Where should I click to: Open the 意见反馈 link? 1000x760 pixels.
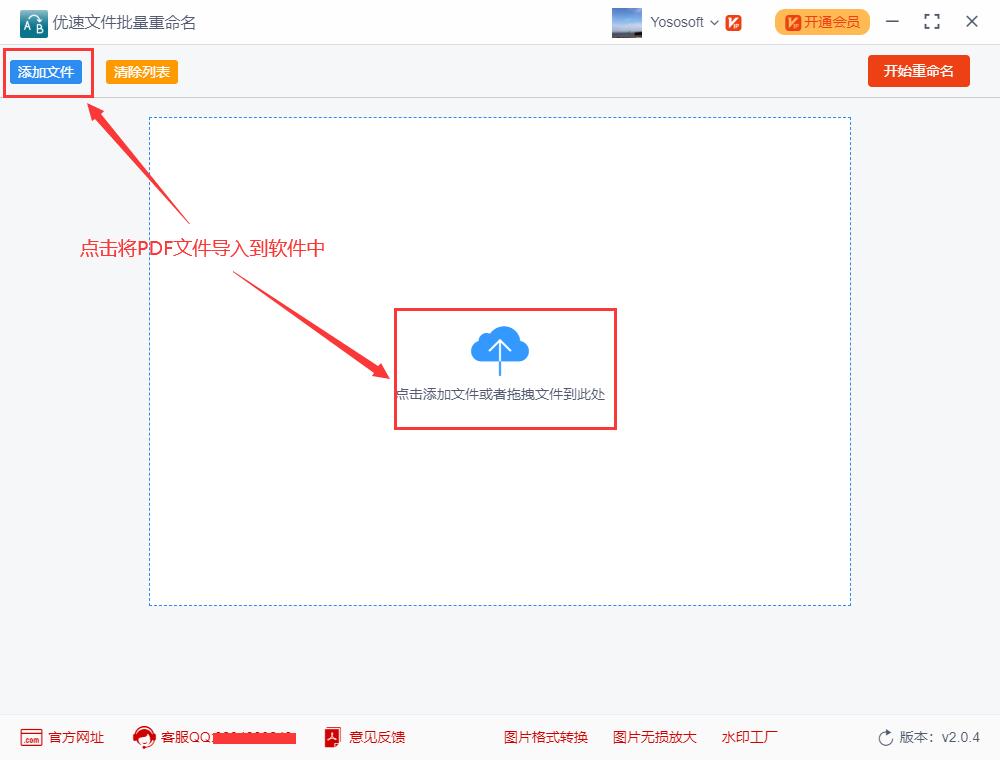(x=377, y=737)
